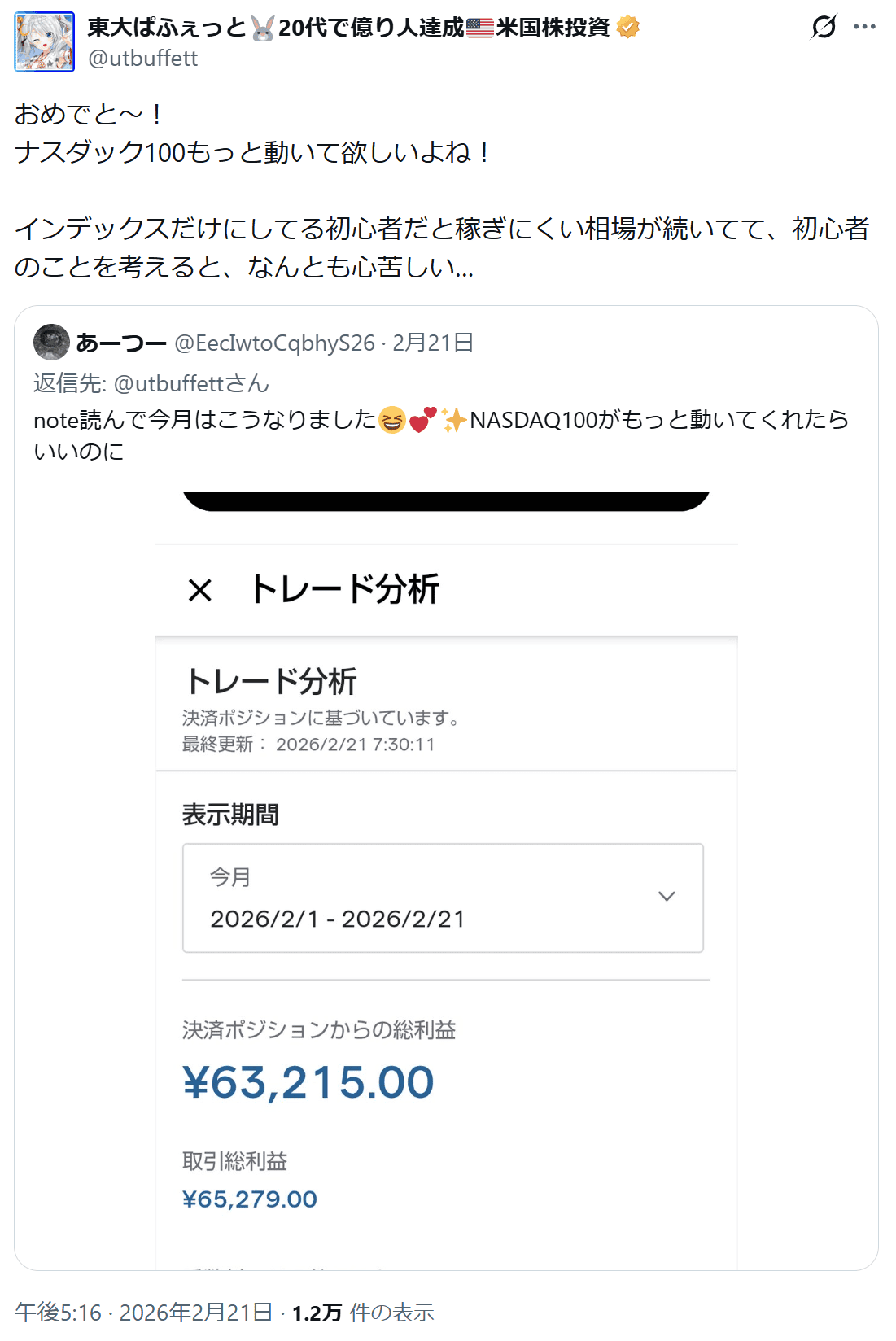The image size is (896, 1341).
Task: Close trade analysis with the X icon
Action: point(199,590)
